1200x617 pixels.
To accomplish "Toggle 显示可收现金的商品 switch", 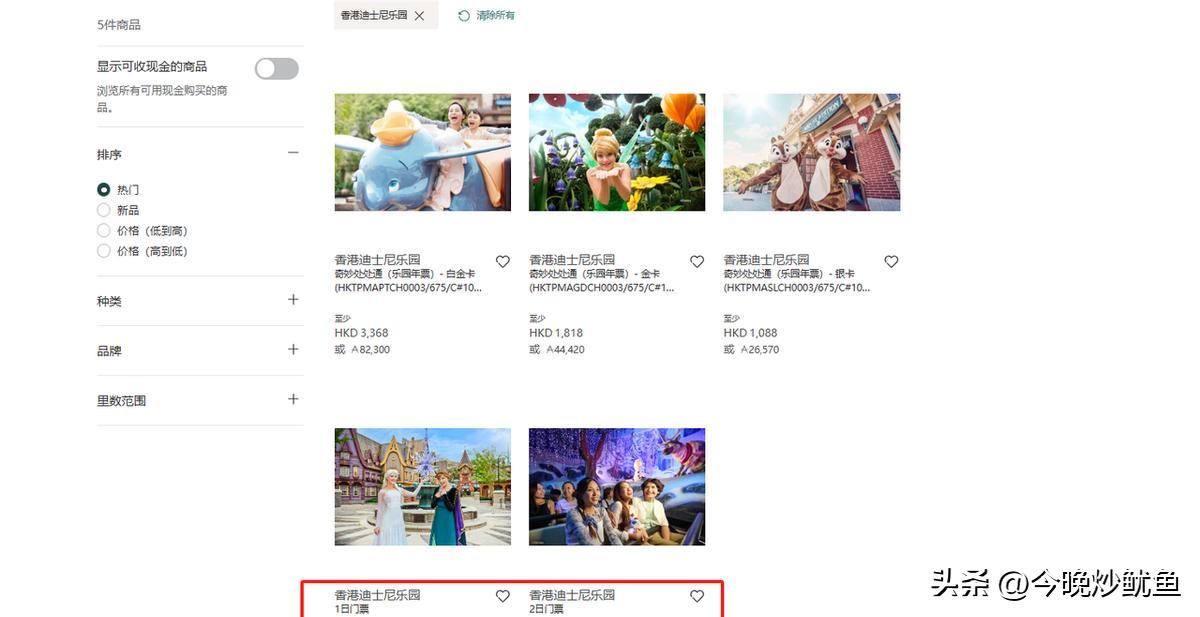I will pos(276,68).
